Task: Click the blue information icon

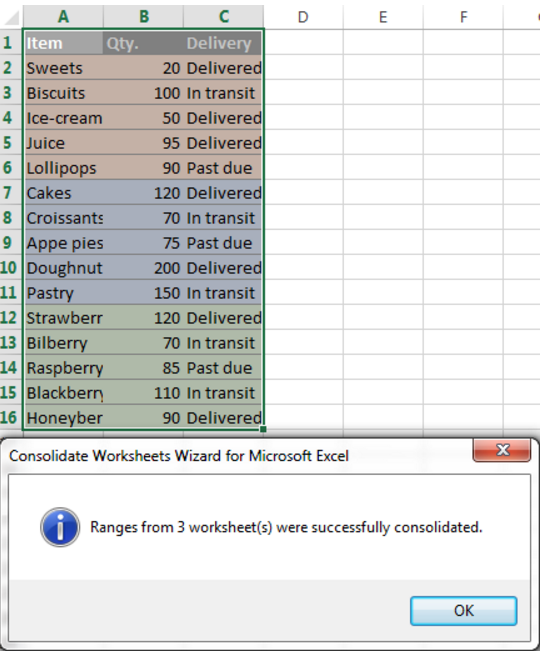Action: (x=60, y=527)
